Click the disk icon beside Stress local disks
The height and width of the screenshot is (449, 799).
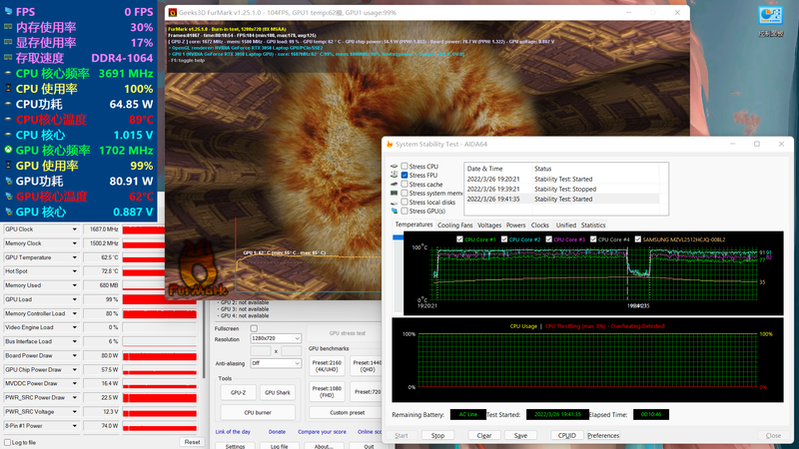click(x=393, y=202)
